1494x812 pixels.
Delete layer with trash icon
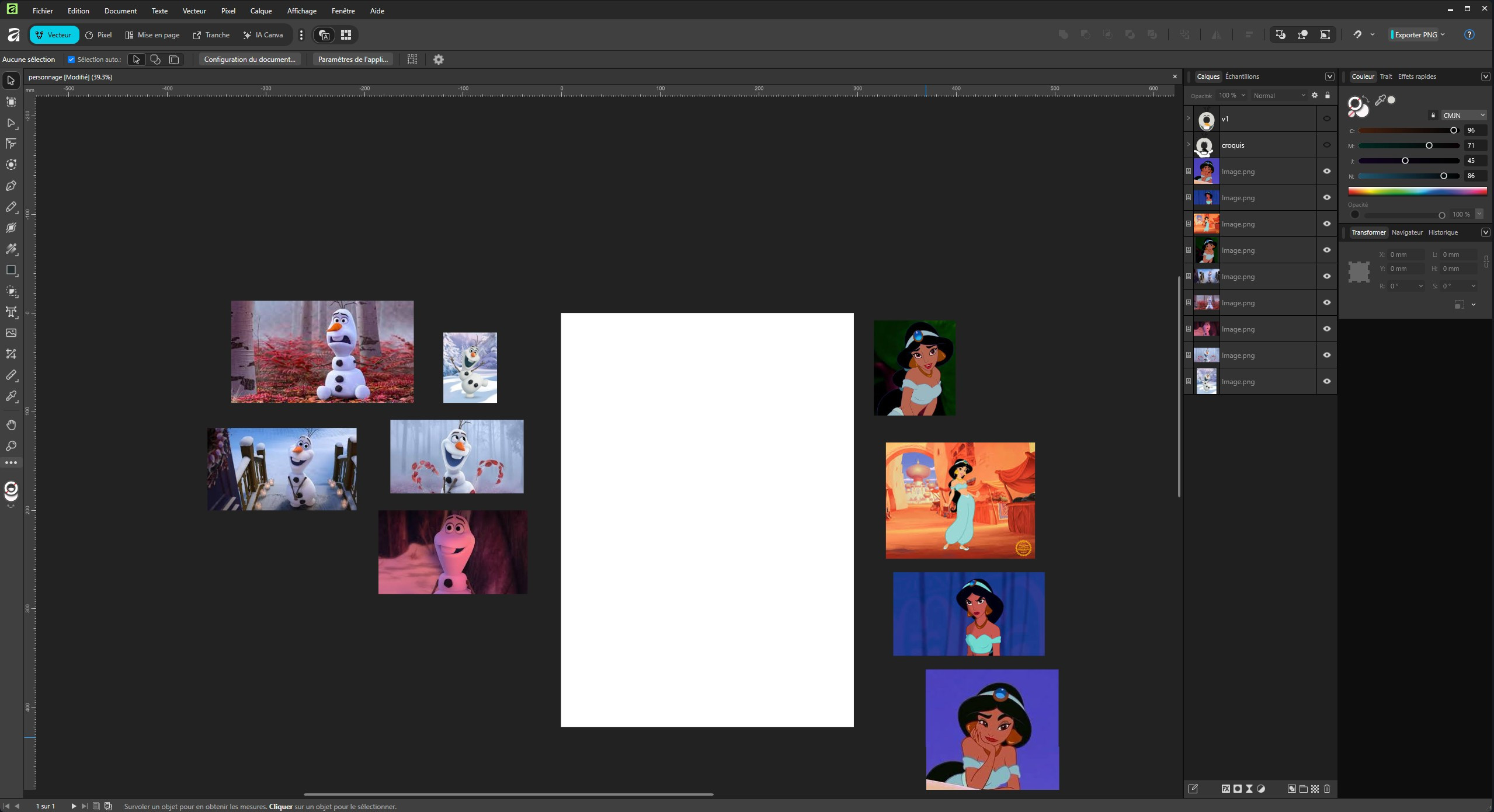point(1327,789)
